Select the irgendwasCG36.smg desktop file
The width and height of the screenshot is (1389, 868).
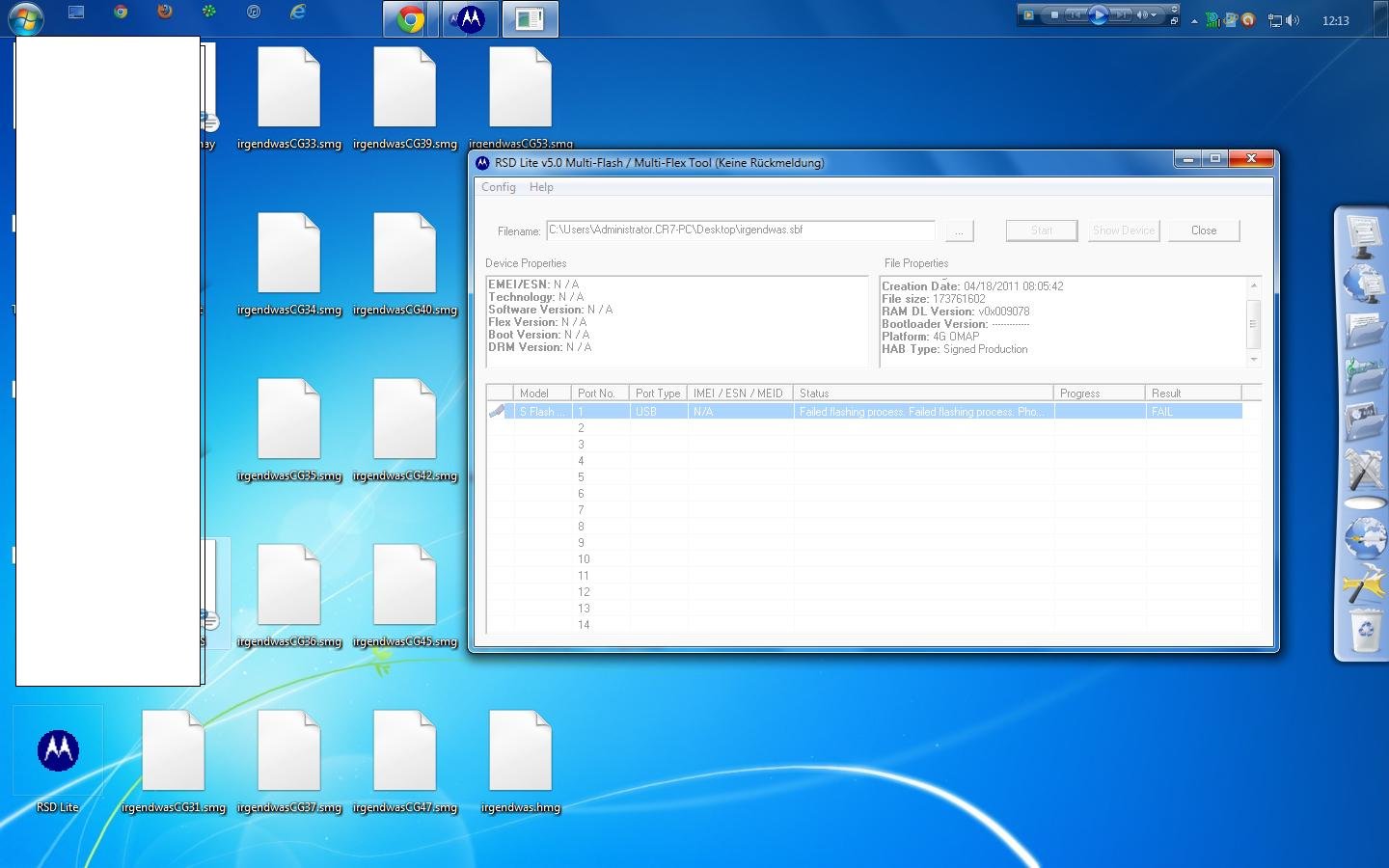[289, 598]
